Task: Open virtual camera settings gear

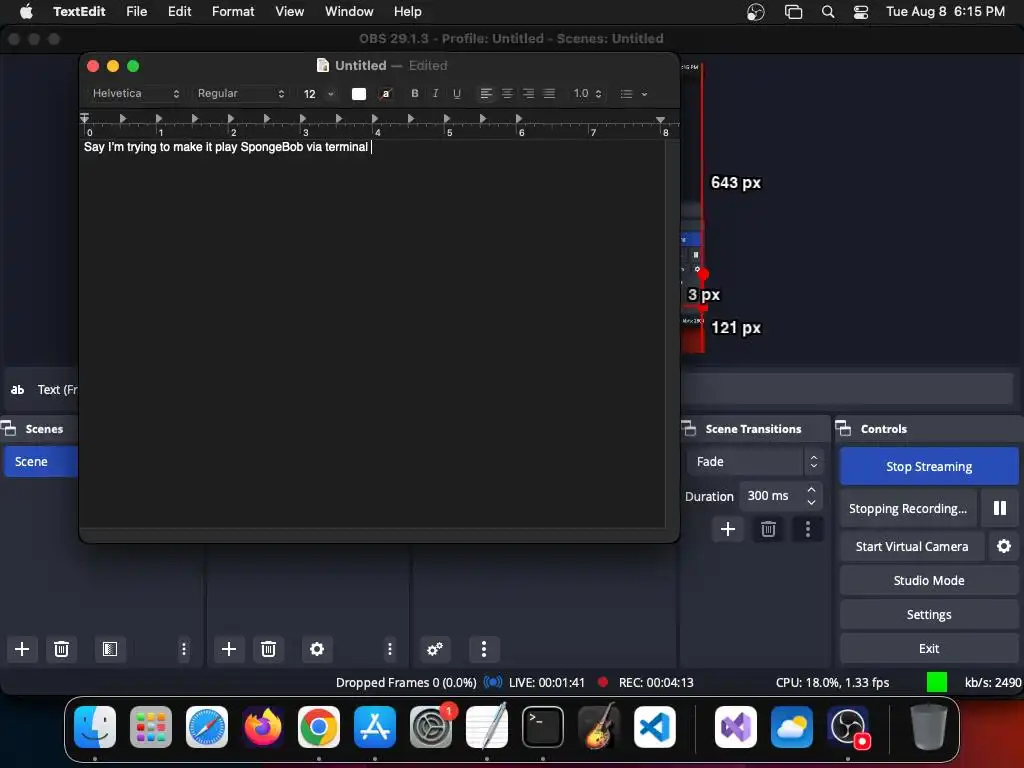Action: [1004, 546]
